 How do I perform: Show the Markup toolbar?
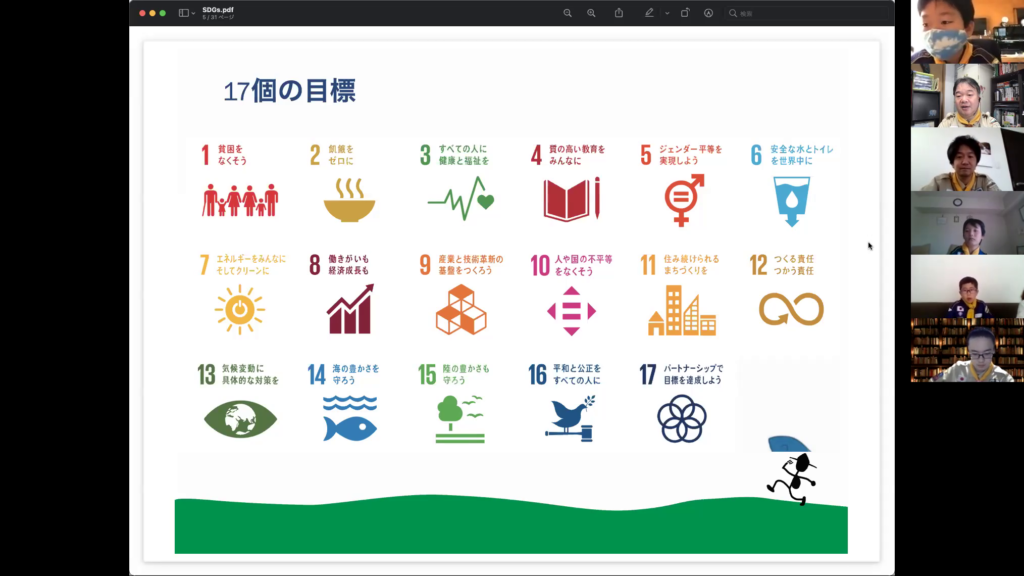tap(709, 13)
